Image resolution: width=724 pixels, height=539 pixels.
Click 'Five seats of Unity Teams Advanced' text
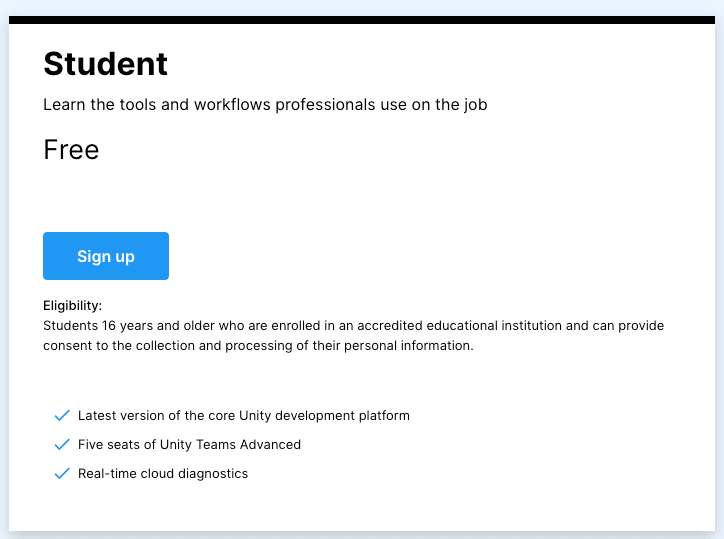[189, 444]
